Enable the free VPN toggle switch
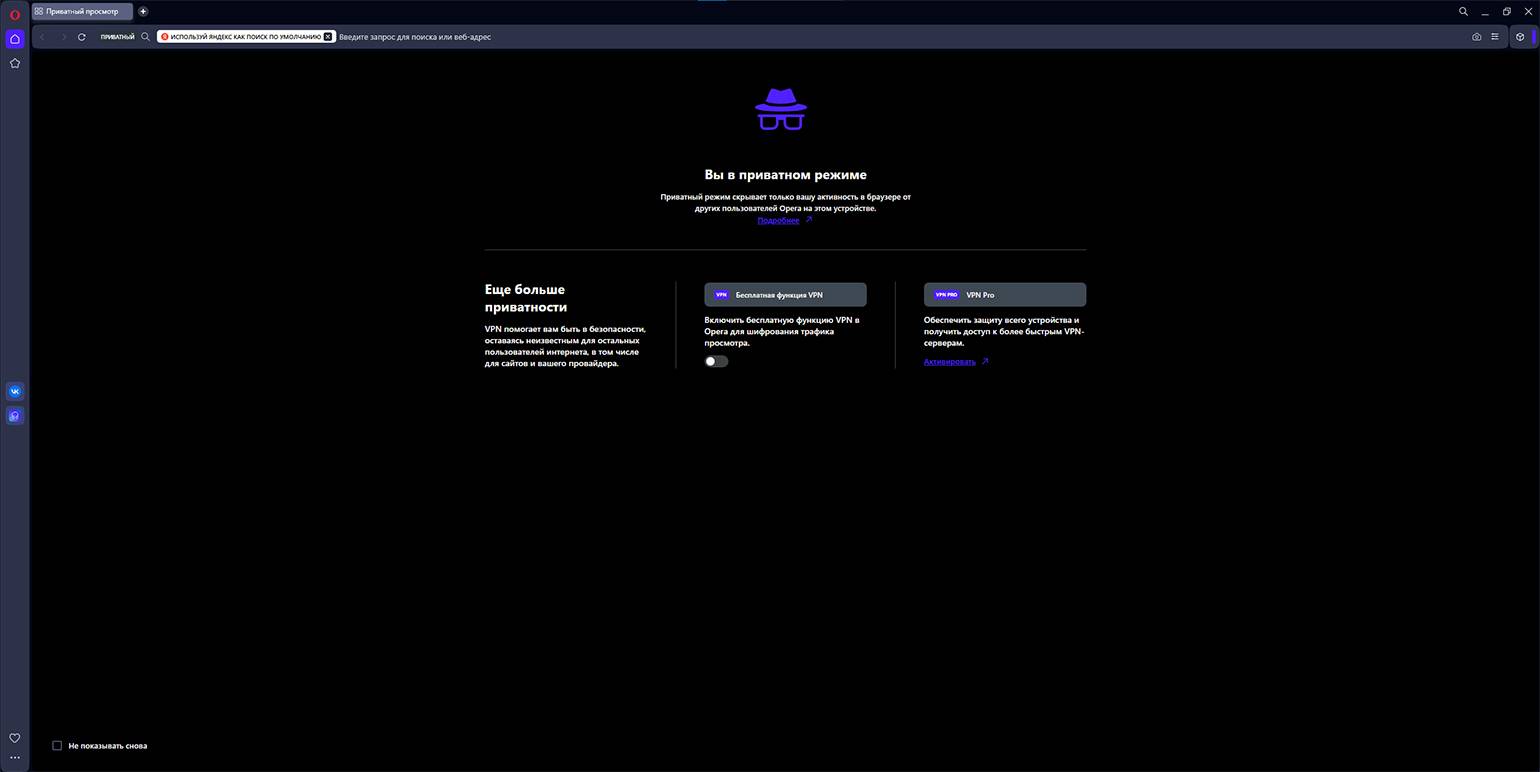1540x772 pixels. coord(716,361)
